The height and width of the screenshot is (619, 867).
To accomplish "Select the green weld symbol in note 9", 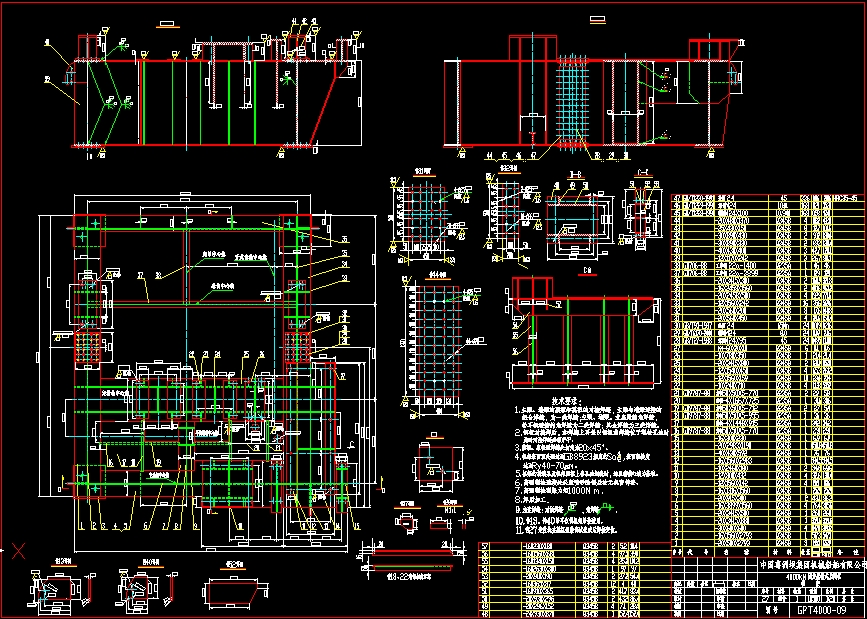I will (x=570, y=508).
